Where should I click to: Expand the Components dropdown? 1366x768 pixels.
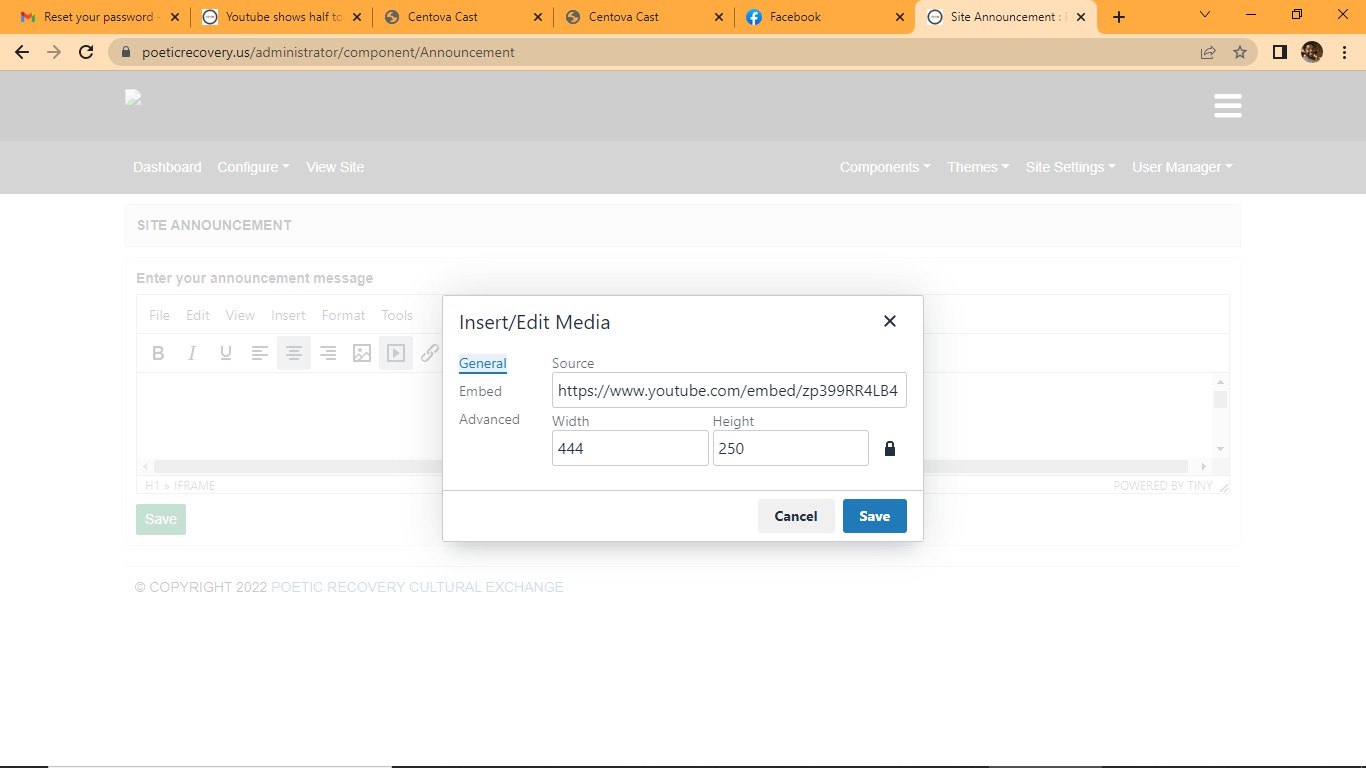click(x=884, y=167)
